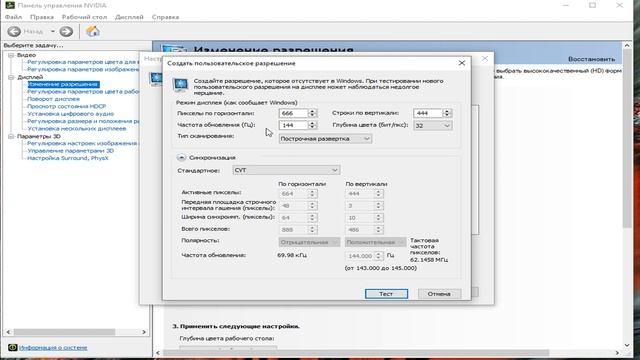Click the task panel scroll-right arrow
Viewport: 640px width, 360px height.
tap(144, 332)
